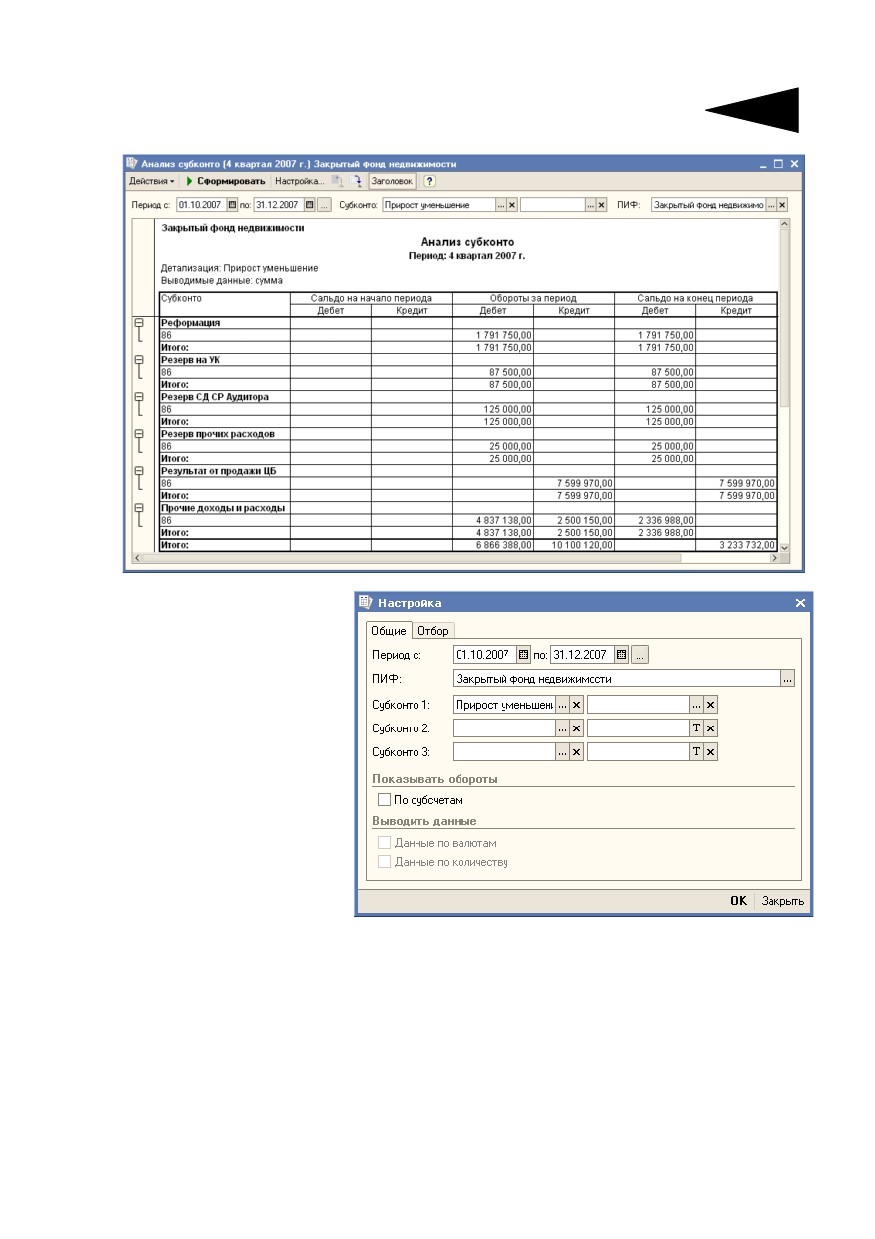Open selector for Субконто Прирост уменьшение in the report
Screen dimensions: 875x1239
[x=501, y=204]
